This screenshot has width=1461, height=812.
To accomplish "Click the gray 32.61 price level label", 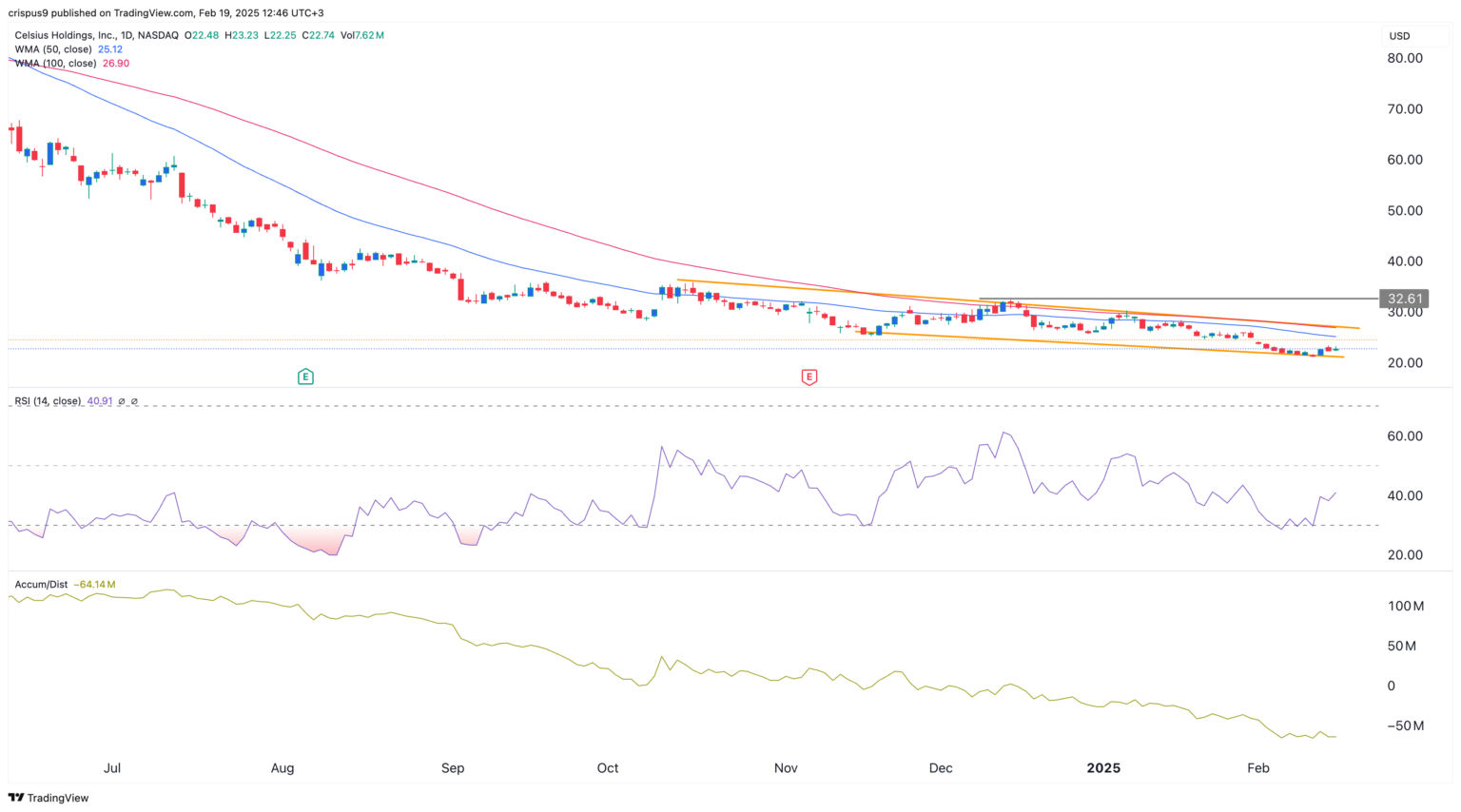I will [1402, 299].
